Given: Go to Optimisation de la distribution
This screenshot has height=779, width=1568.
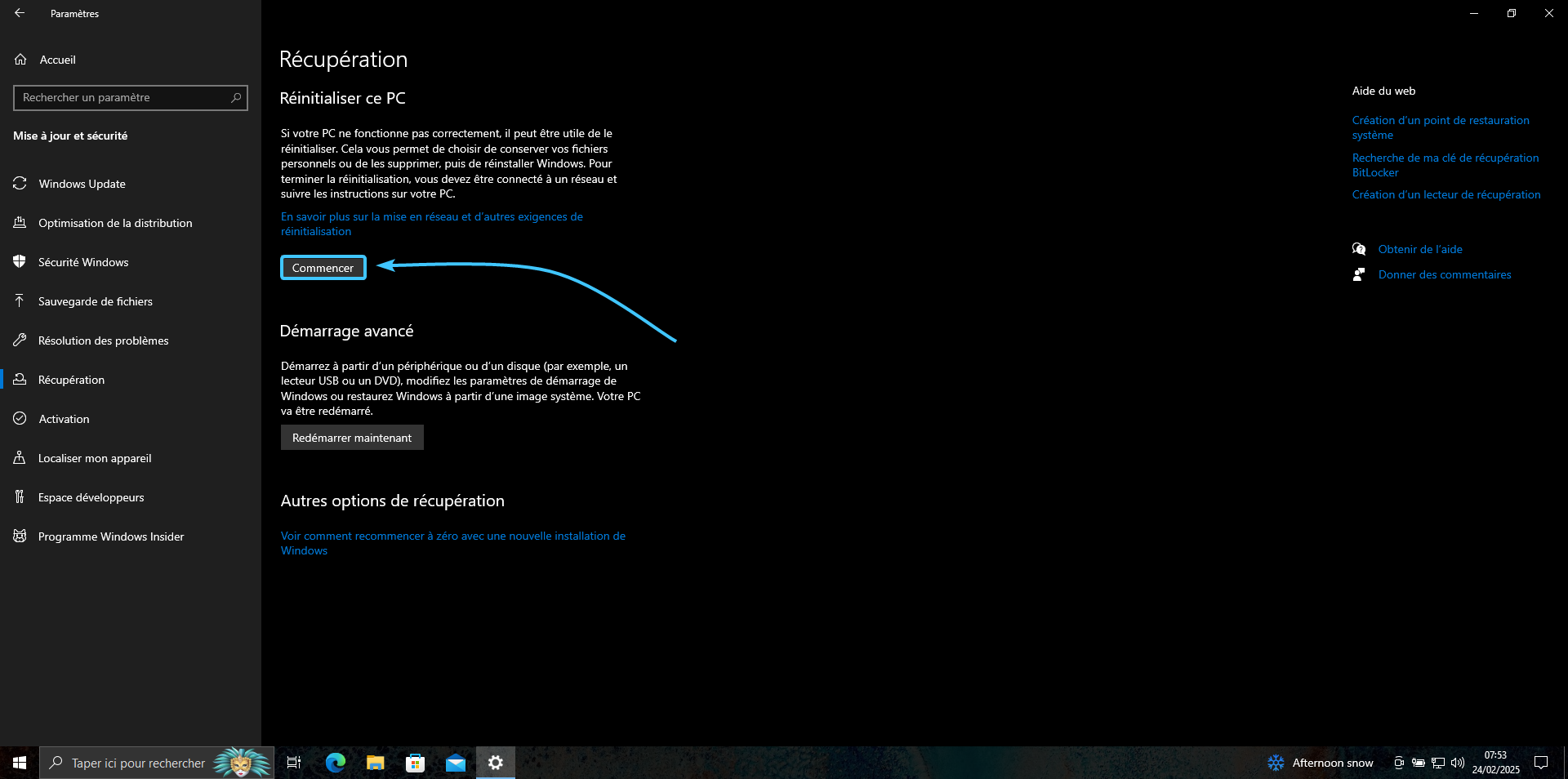Looking at the screenshot, I should coord(131,223).
